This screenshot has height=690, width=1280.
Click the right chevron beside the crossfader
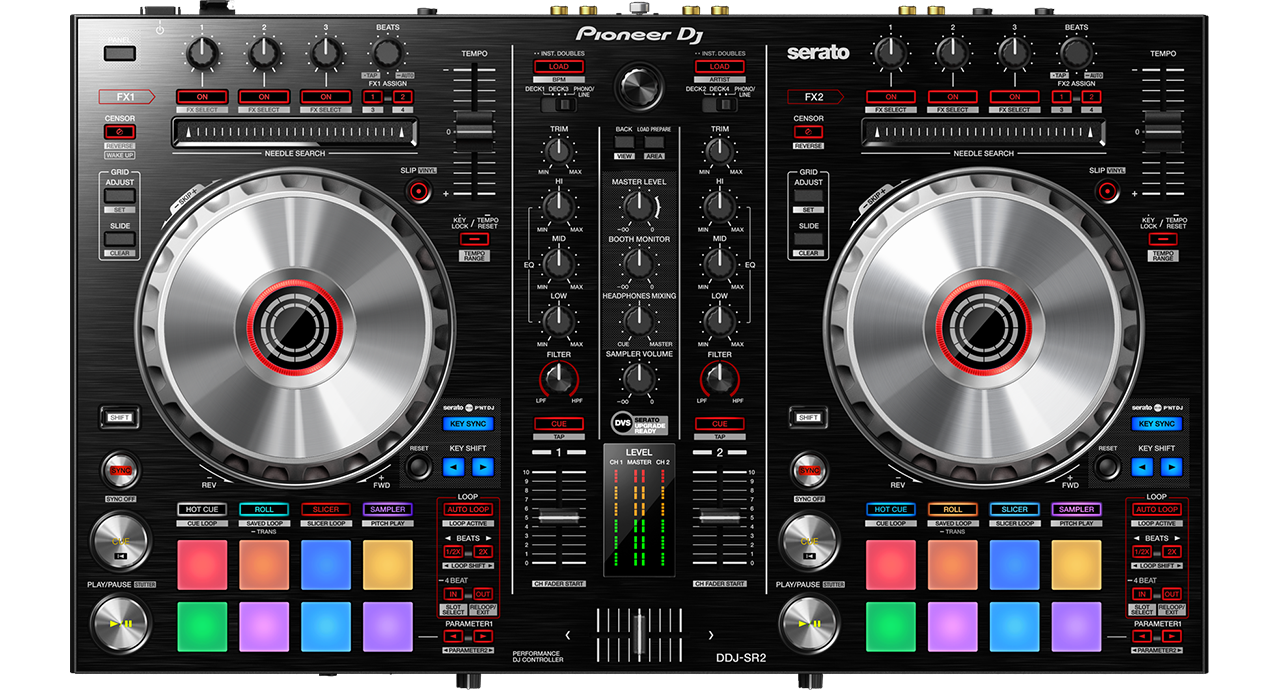point(711,635)
